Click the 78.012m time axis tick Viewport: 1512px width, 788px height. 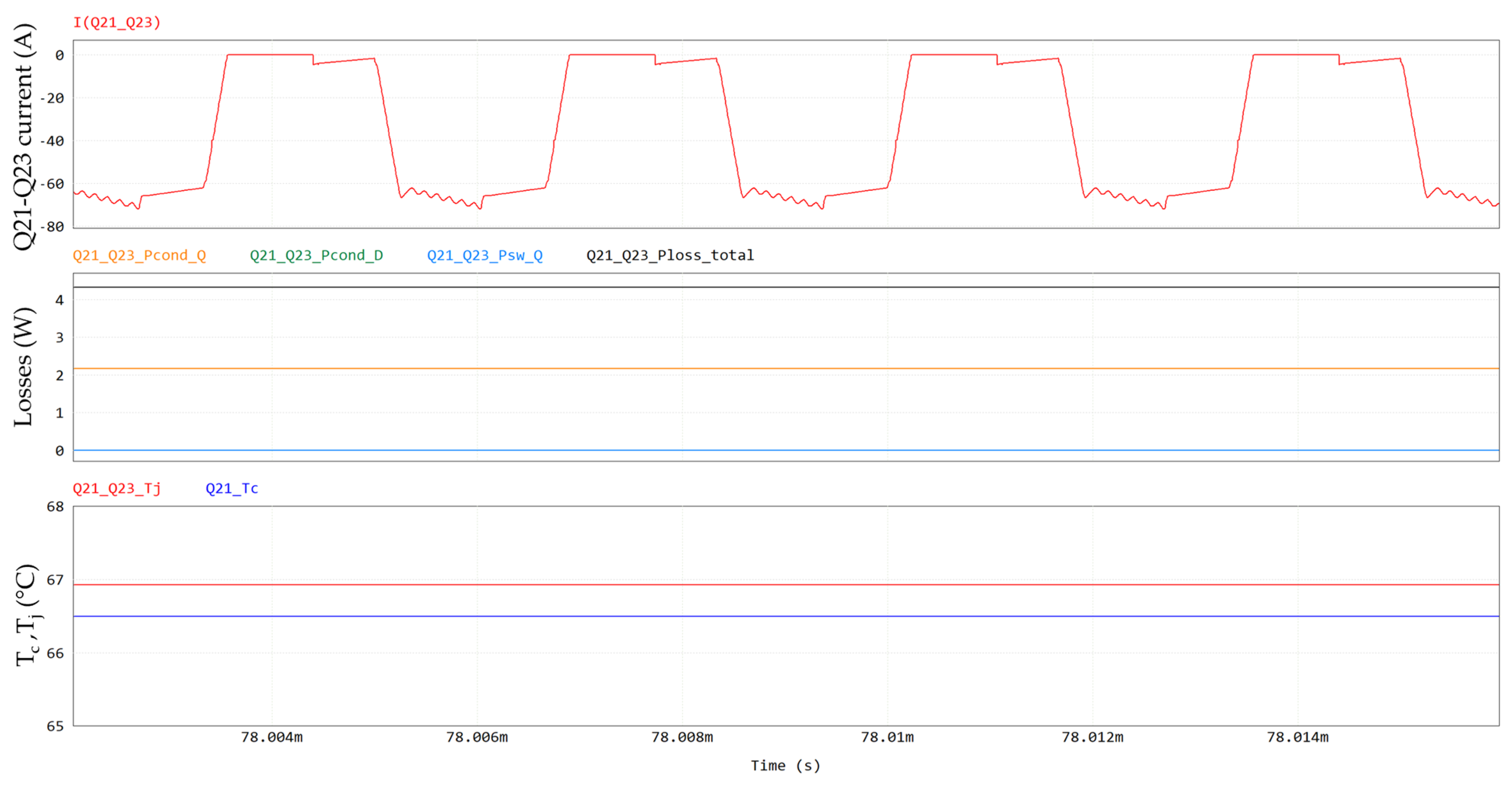pyautogui.click(x=1092, y=737)
